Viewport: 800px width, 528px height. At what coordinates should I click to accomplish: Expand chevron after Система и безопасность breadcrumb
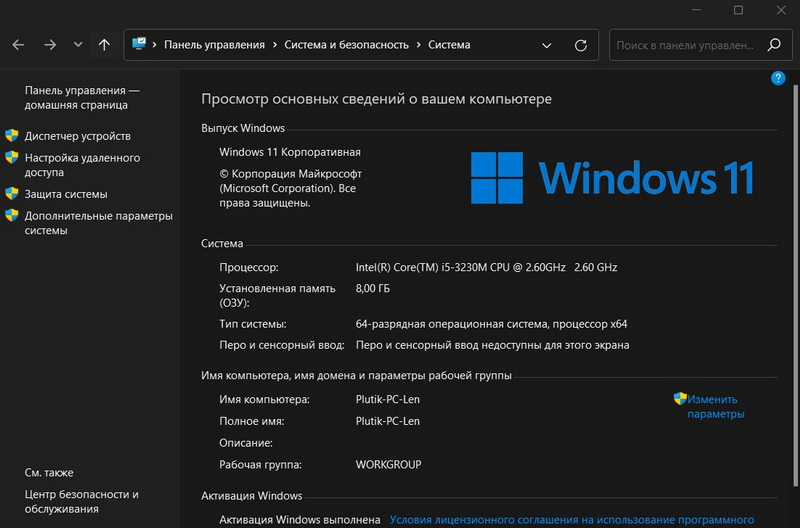coord(419,45)
